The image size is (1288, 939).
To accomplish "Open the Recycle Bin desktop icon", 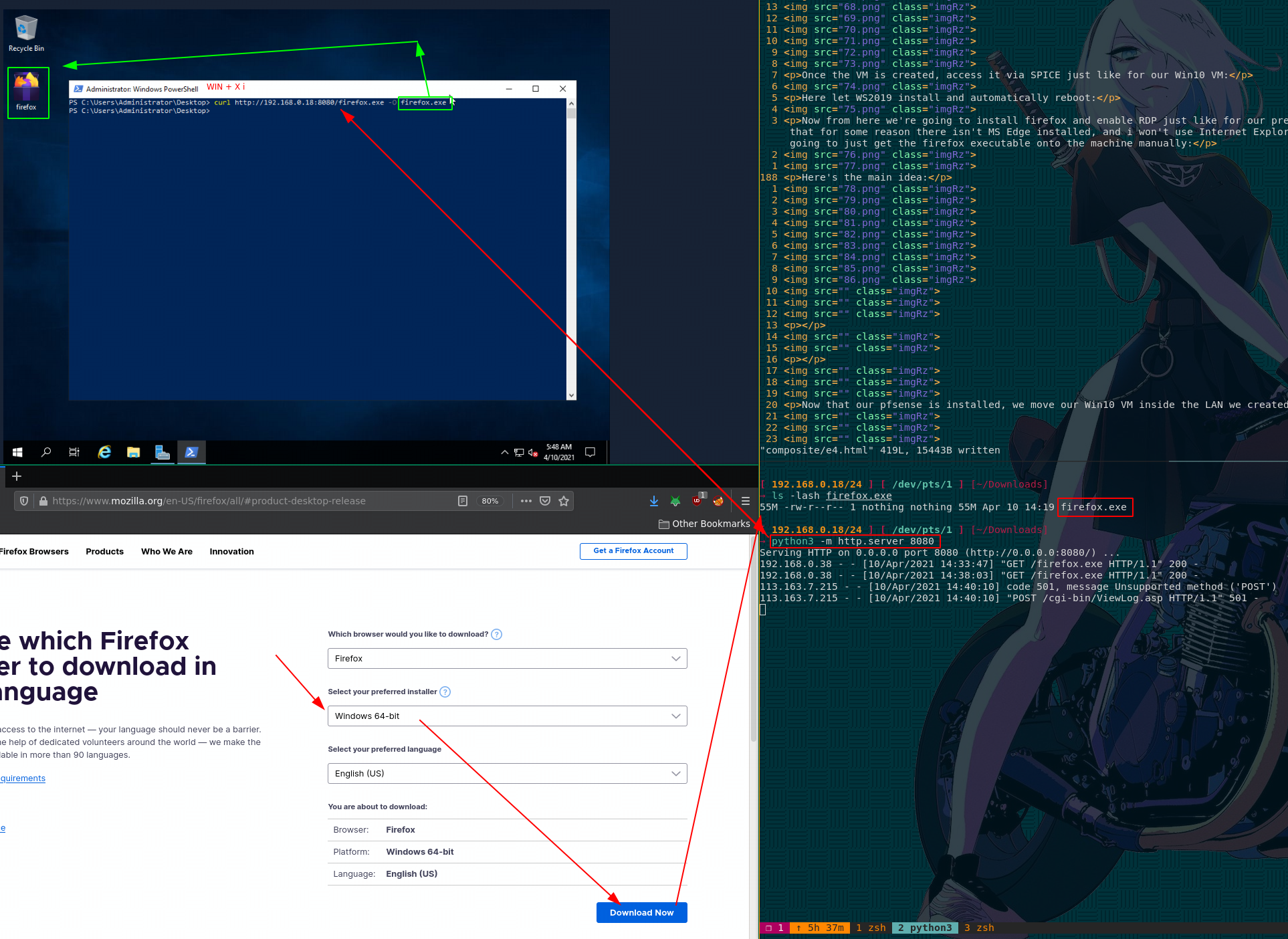I will [26, 33].
